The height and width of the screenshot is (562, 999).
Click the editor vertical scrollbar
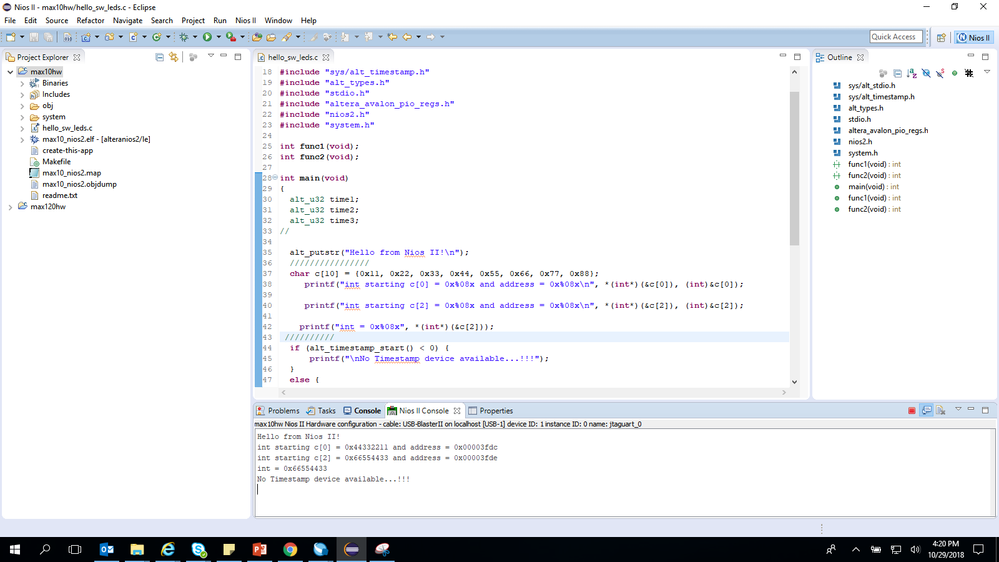(795, 170)
